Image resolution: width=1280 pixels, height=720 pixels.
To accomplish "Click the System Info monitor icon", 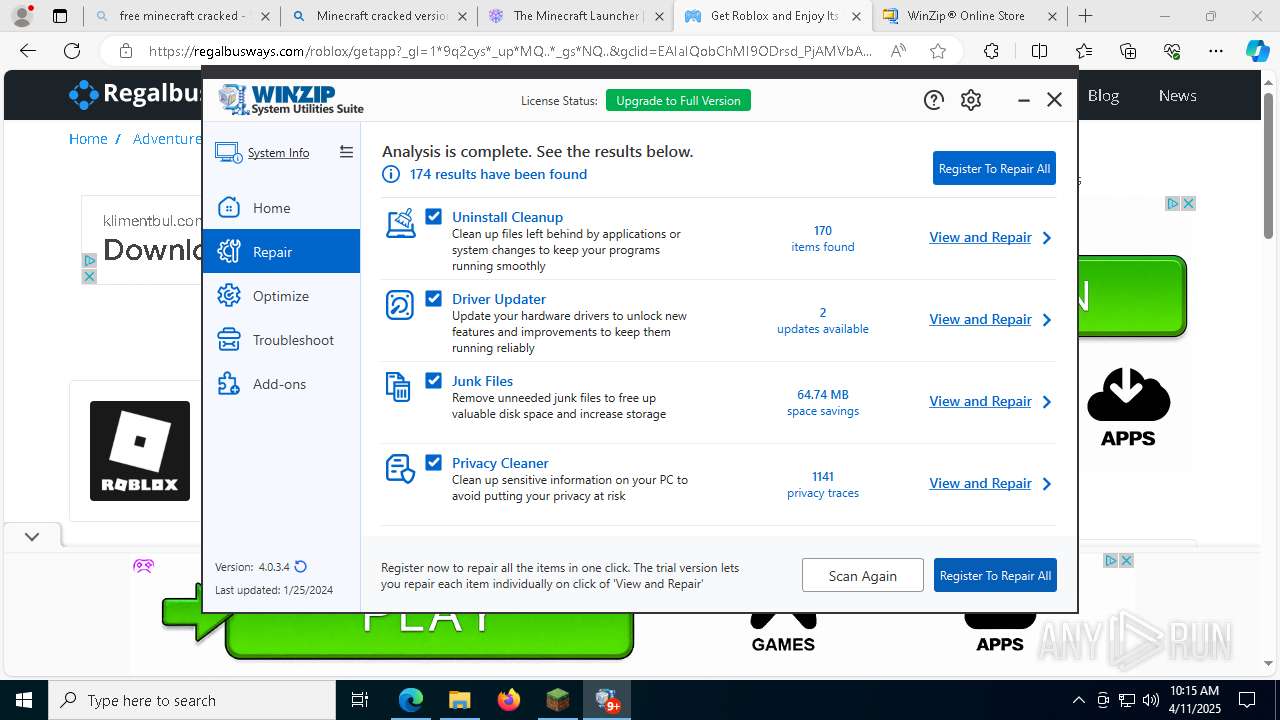I will tap(229, 153).
